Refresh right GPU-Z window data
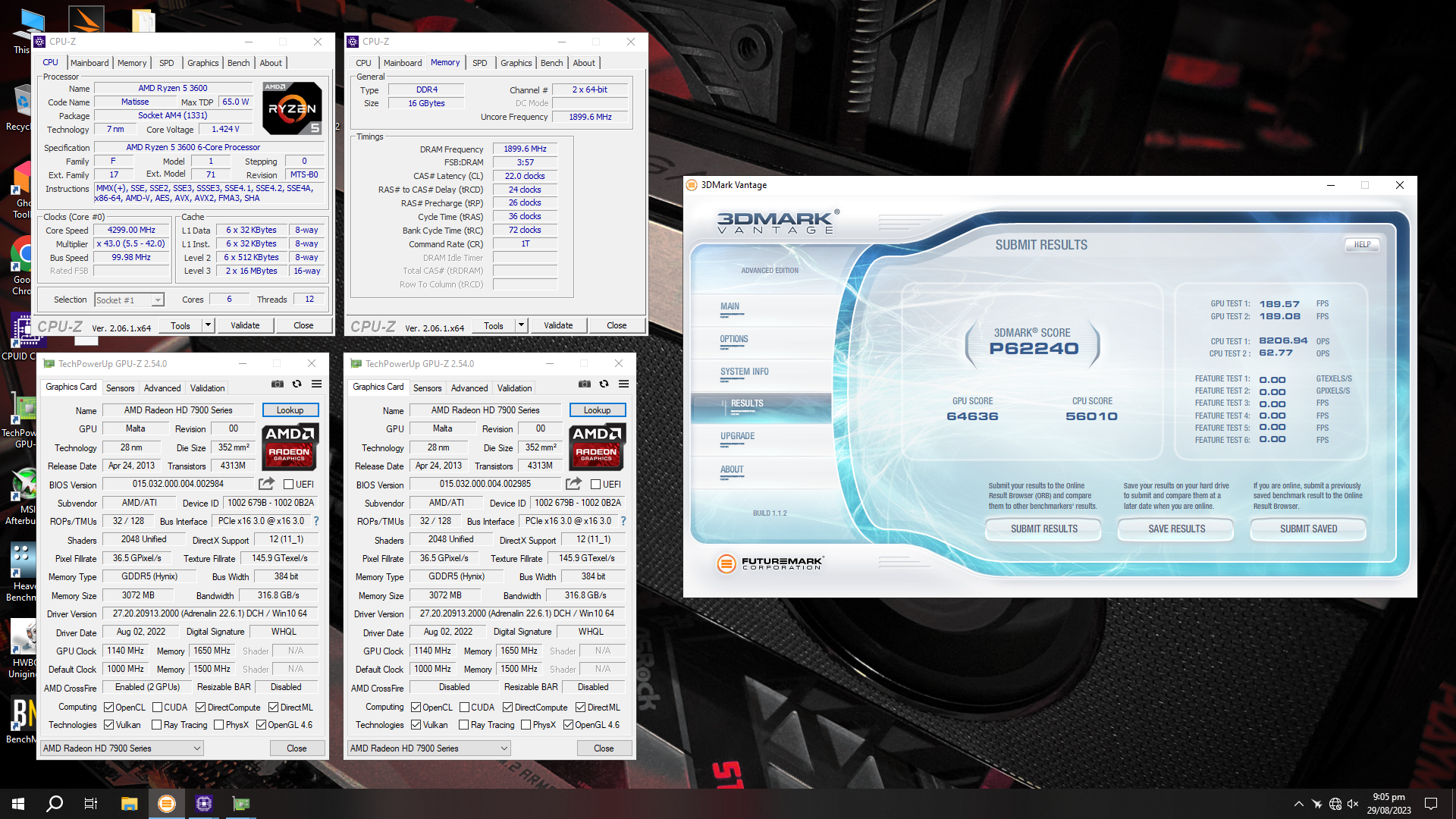1456x819 pixels. [604, 384]
